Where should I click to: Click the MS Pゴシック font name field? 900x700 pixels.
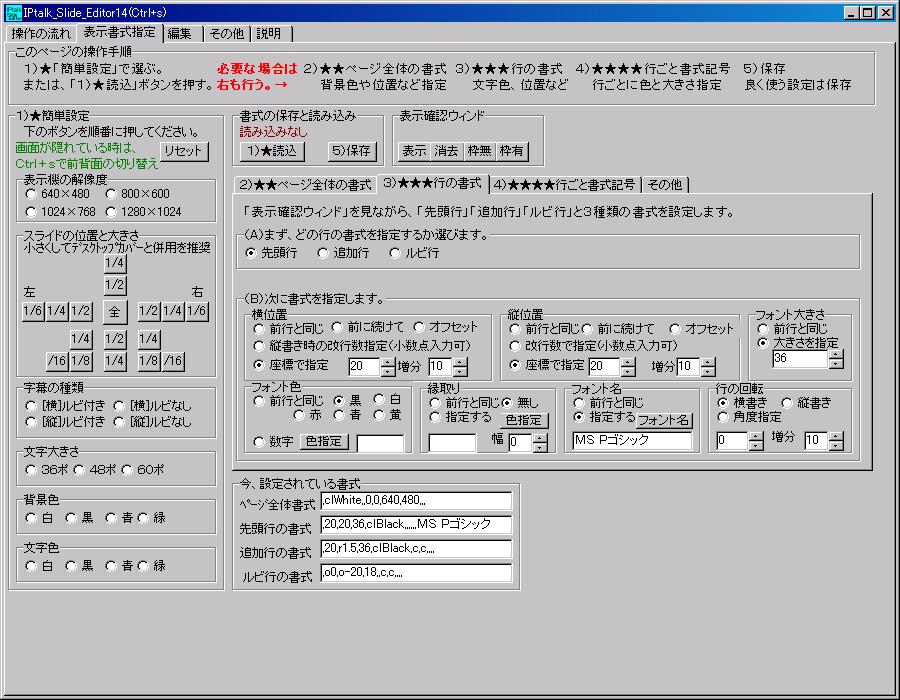(632, 441)
